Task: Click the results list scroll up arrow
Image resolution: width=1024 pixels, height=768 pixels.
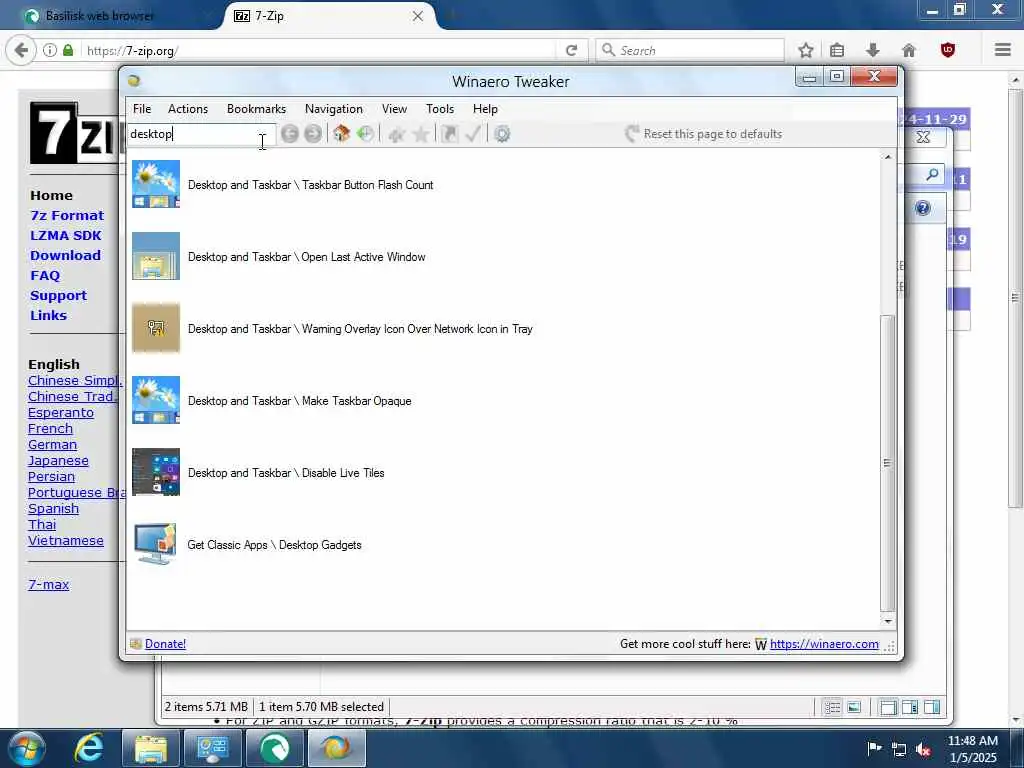Action: [888, 157]
